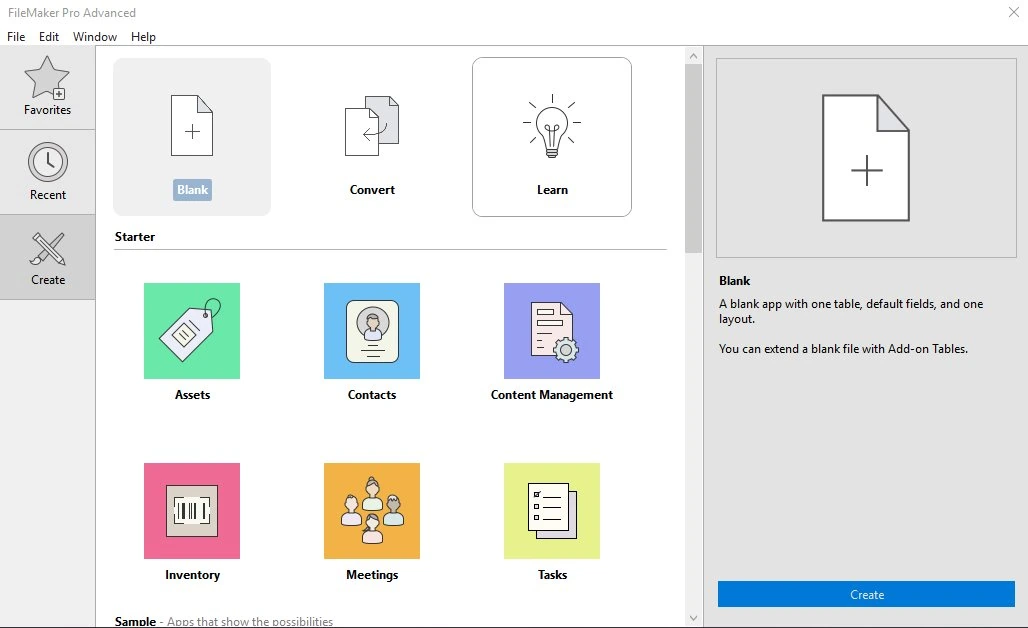The height and width of the screenshot is (628, 1028).
Task: Click the Meetings label text
Action: click(372, 575)
